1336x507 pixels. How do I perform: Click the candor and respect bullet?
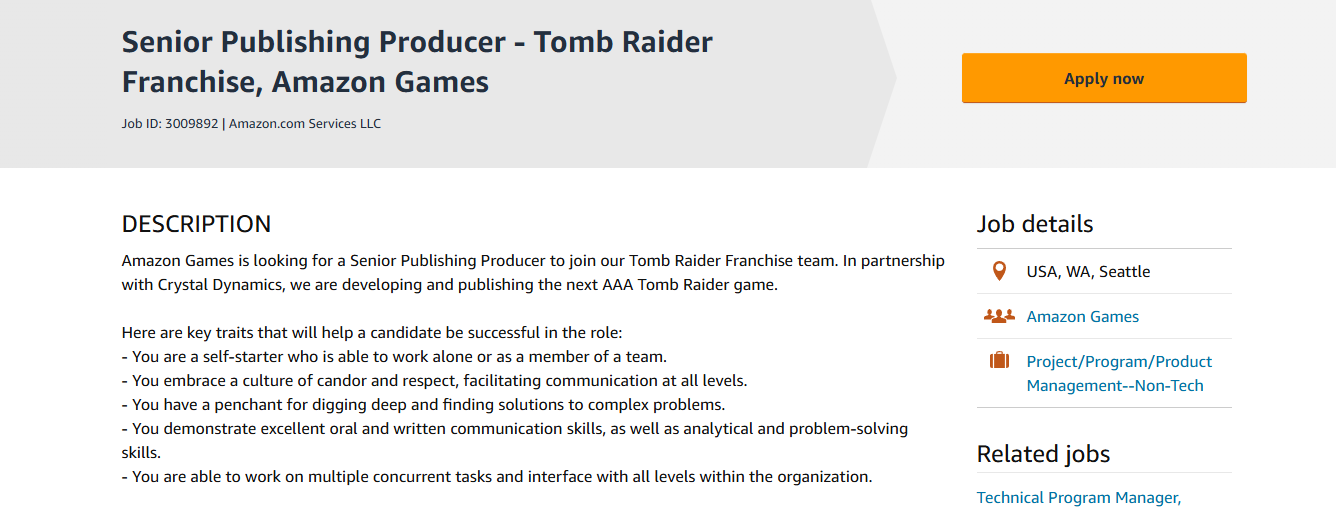pyautogui.click(x=435, y=380)
